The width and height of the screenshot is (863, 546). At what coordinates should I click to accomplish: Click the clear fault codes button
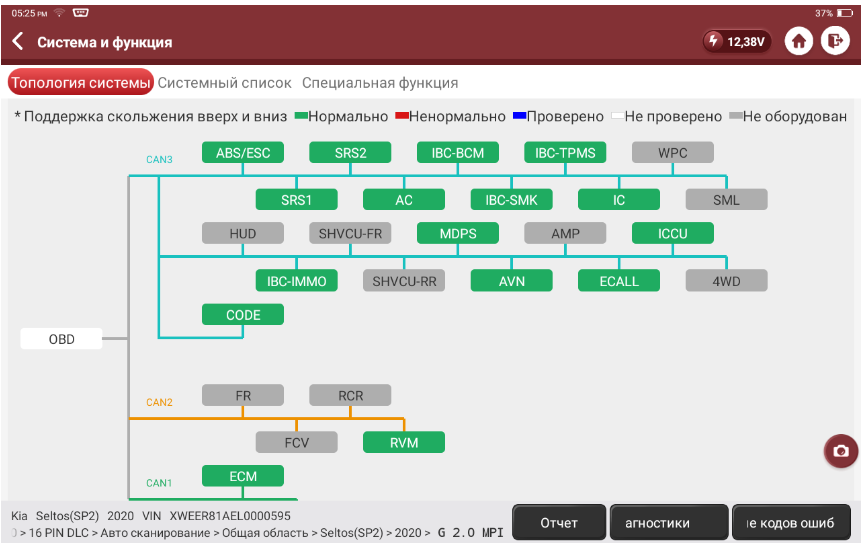point(791,522)
